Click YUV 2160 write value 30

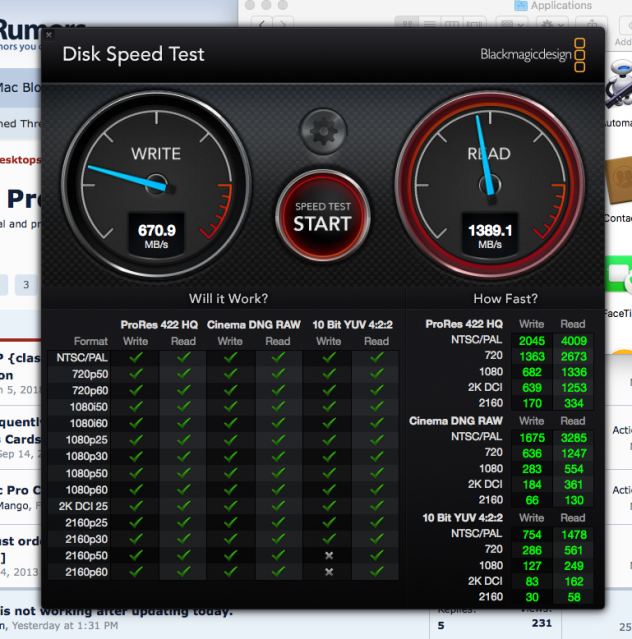coord(532,597)
